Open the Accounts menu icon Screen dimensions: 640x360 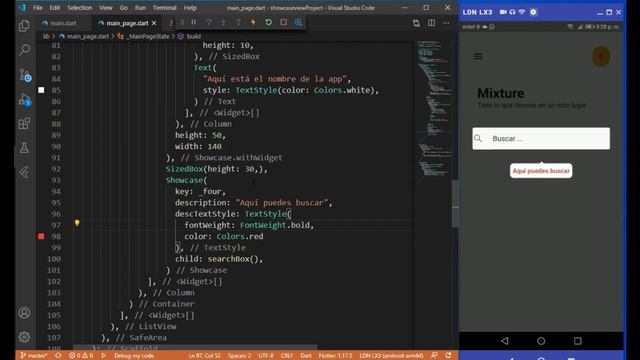pos(24,313)
